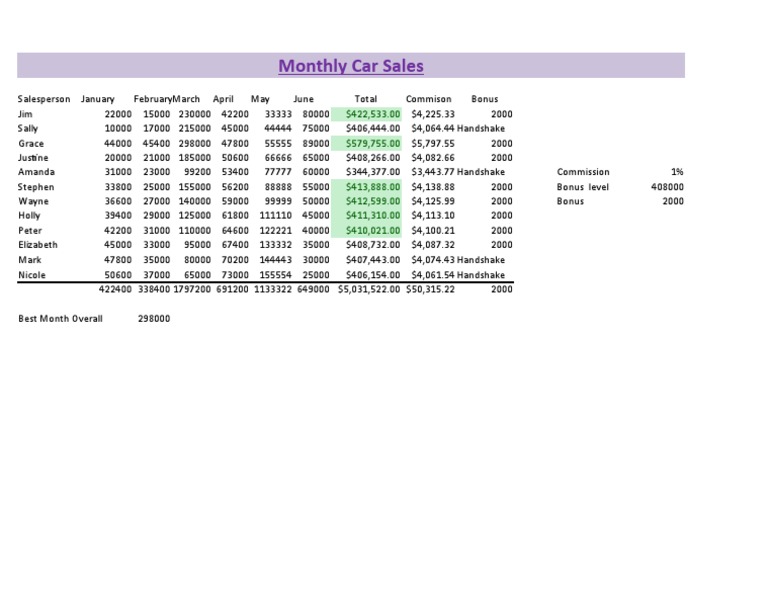The image size is (768, 594).
Task: Click Jim's commission $4,225.33
Action: tap(433, 114)
